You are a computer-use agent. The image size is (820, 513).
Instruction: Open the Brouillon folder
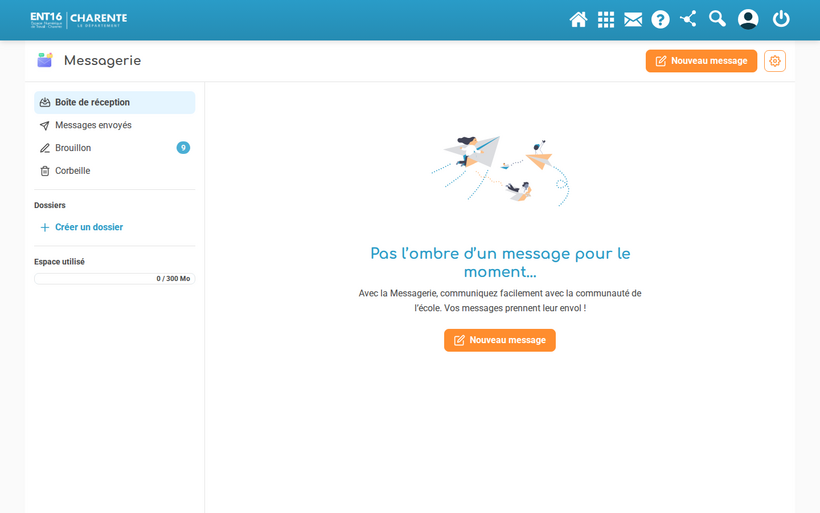(115, 148)
